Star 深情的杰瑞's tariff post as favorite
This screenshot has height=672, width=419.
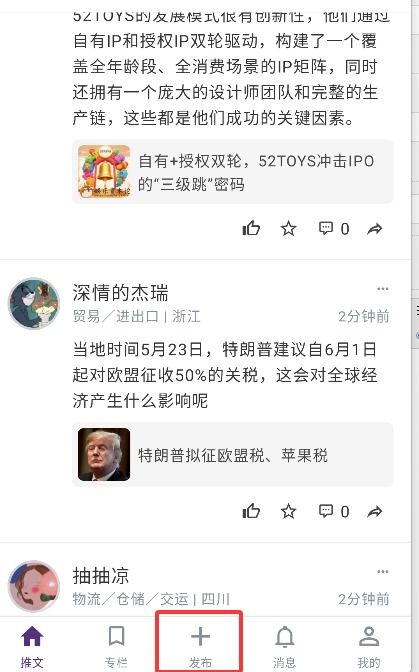click(288, 511)
